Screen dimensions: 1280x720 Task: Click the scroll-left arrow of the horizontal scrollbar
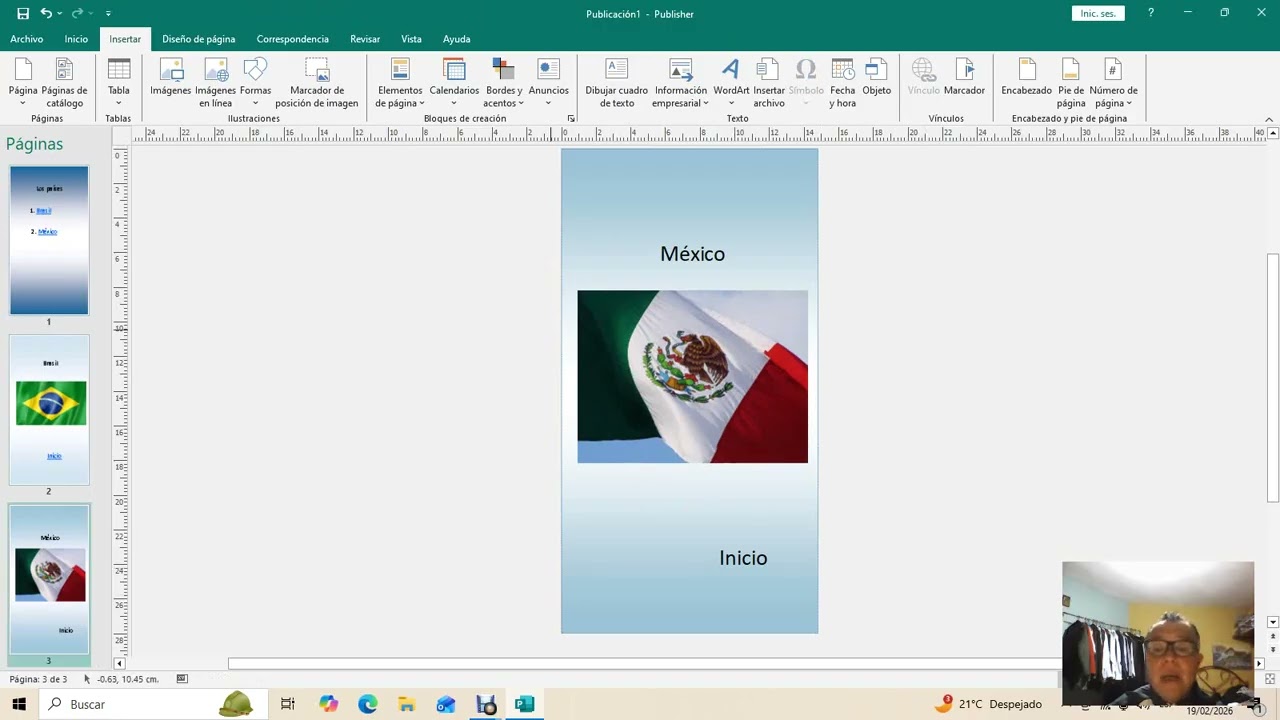[x=119, y=664]
